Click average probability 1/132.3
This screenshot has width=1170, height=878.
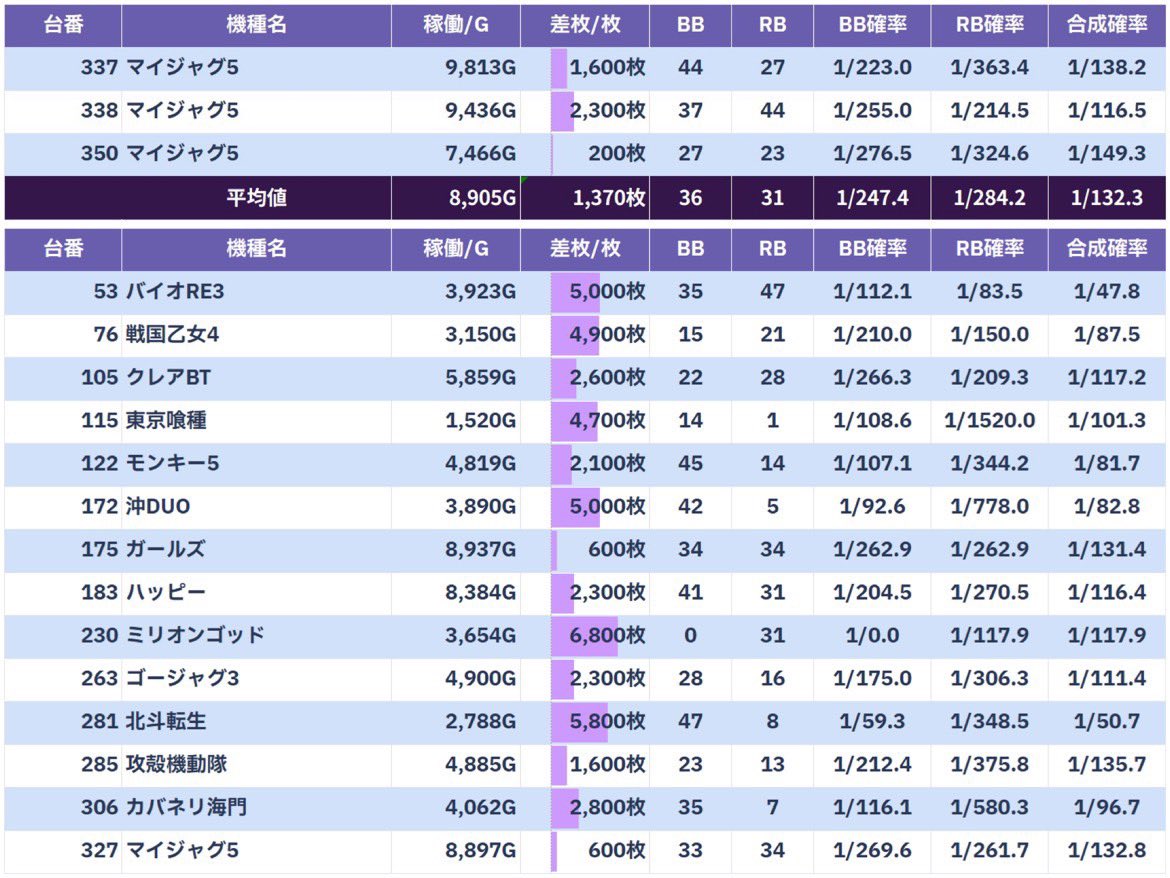click(x=1107, y=198)
